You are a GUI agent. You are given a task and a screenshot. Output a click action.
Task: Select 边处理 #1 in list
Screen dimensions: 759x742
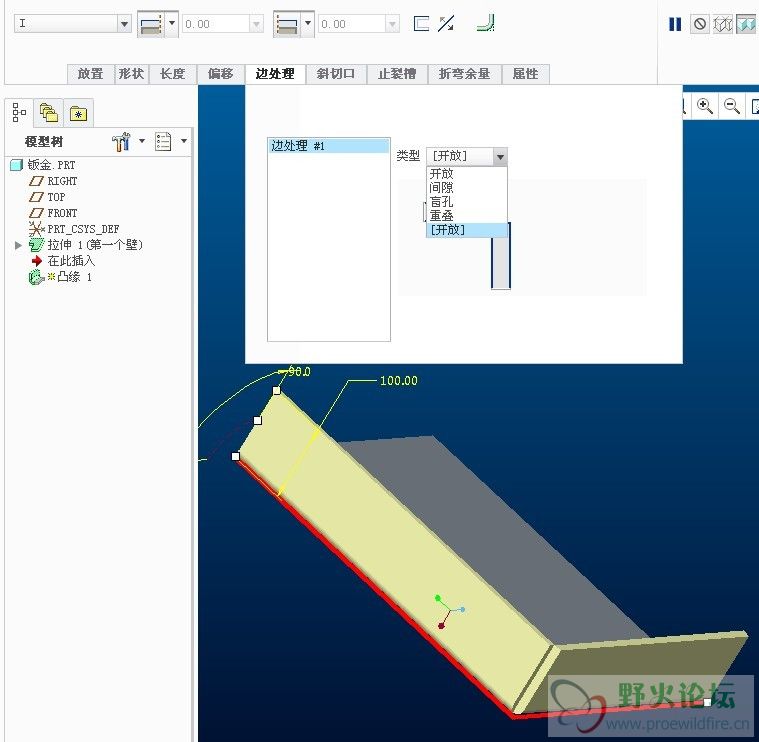point(329,146)
